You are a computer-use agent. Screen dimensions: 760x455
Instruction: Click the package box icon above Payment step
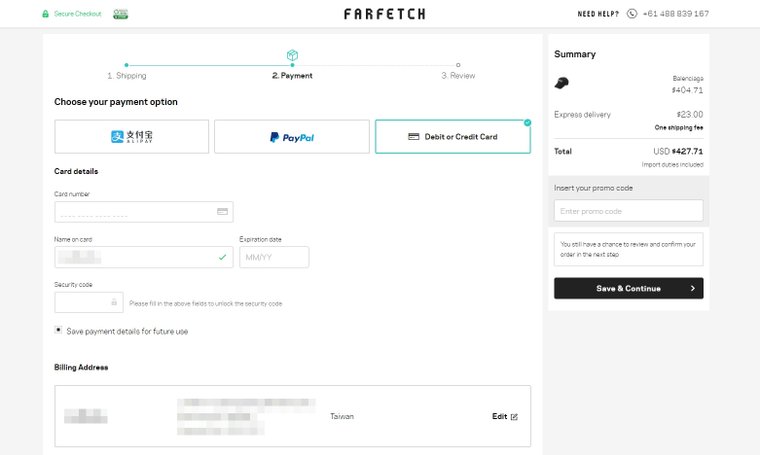(292, 55)
